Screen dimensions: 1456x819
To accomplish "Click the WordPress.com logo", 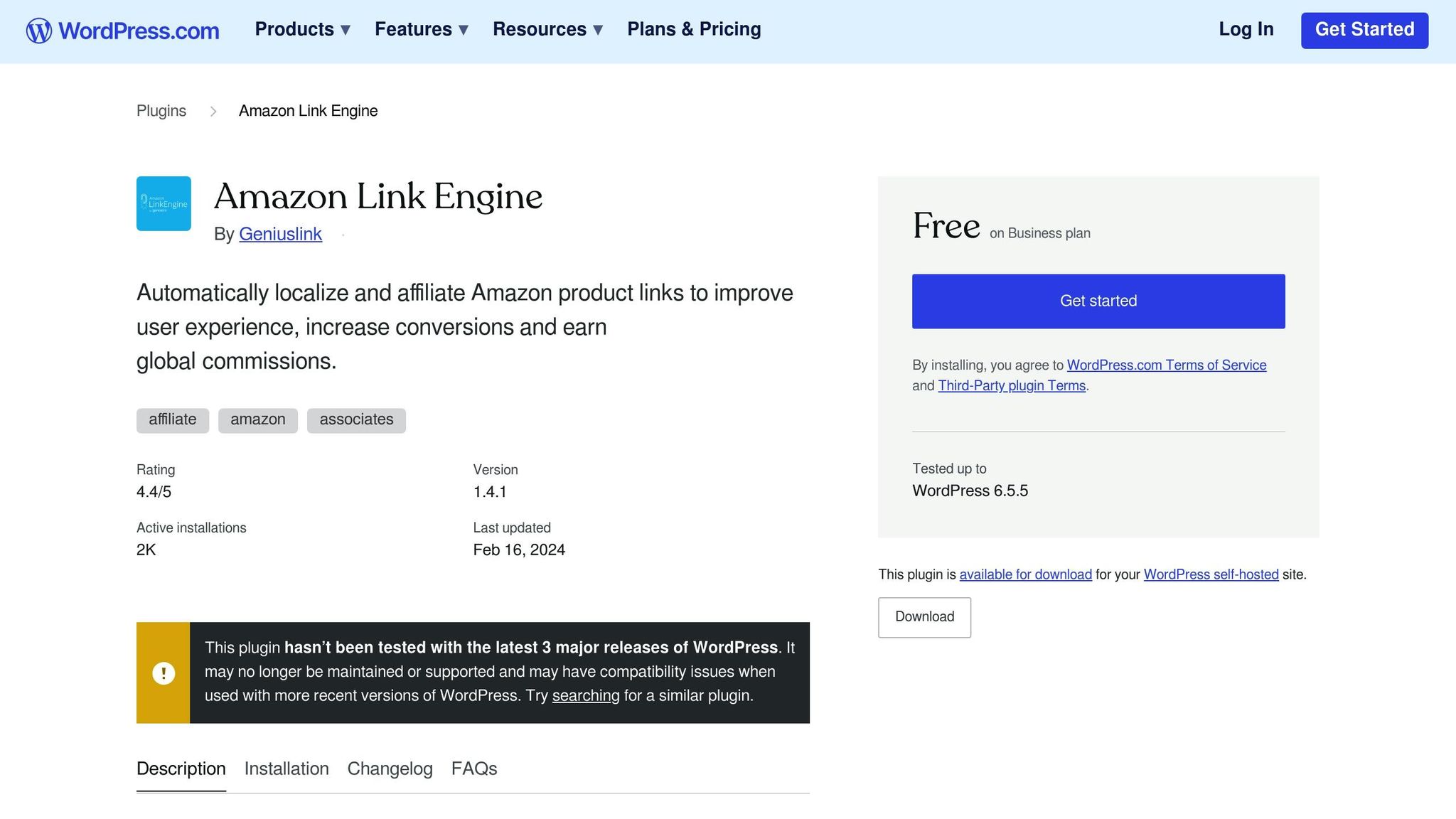I will point(122,31).
